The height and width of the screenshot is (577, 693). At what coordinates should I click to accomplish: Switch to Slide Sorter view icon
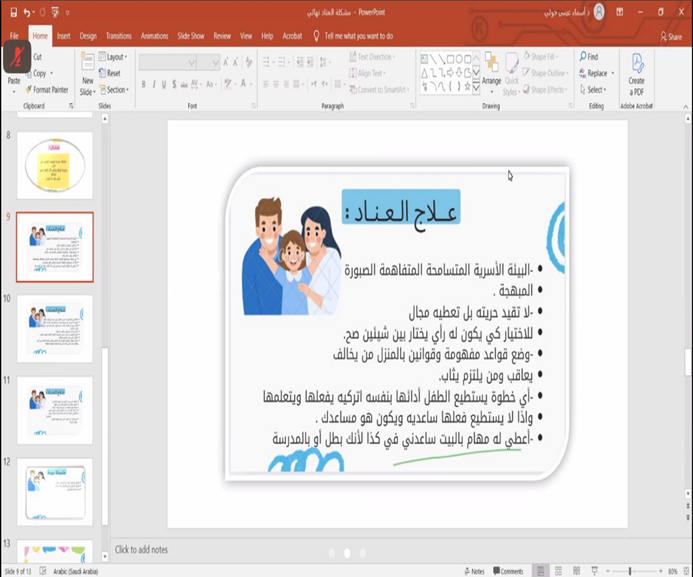[x=559, y=571]
